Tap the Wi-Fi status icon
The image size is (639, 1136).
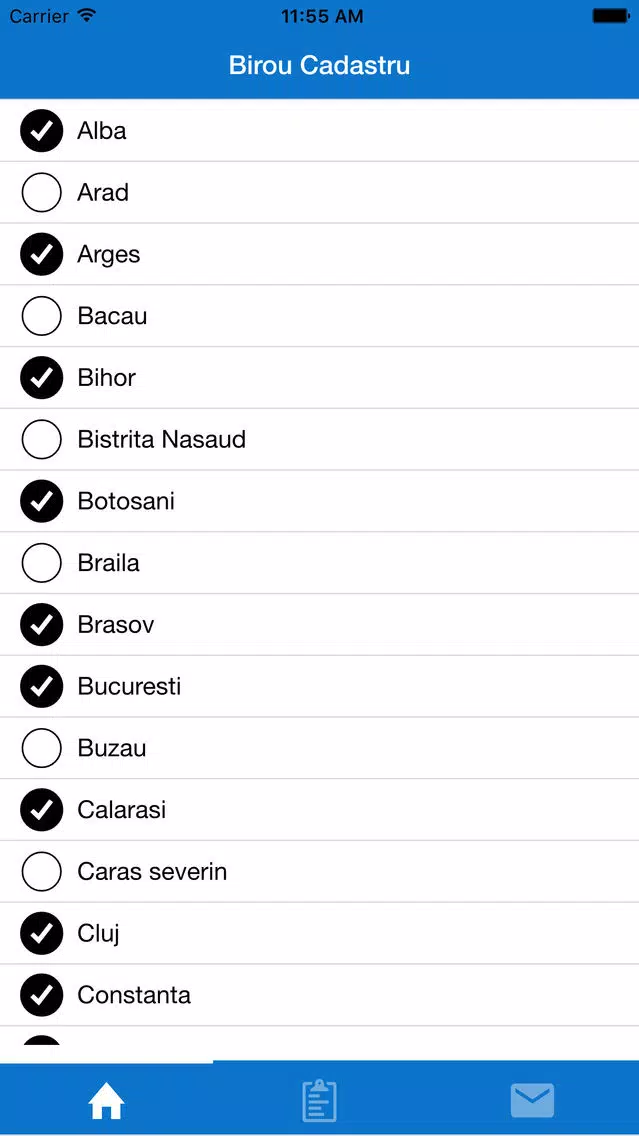(x=86, y=15)
